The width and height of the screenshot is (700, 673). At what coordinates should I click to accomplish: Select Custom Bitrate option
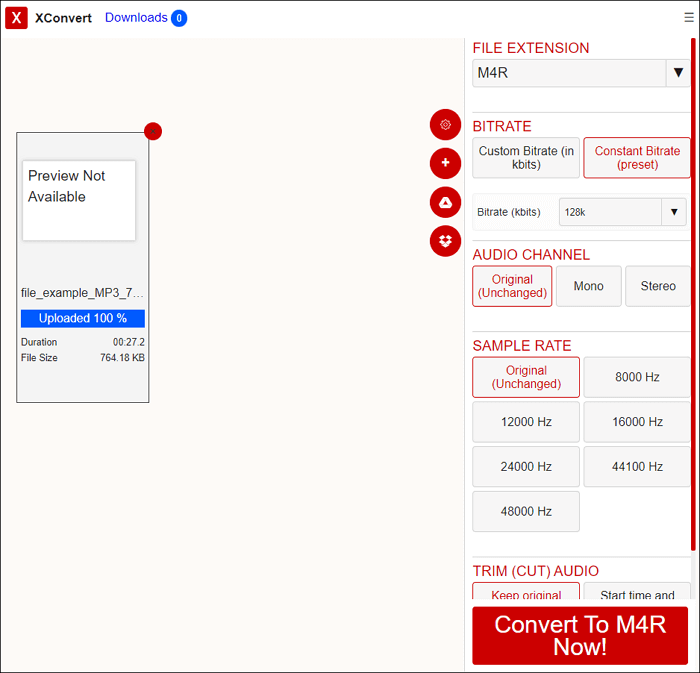click(526, 158)
